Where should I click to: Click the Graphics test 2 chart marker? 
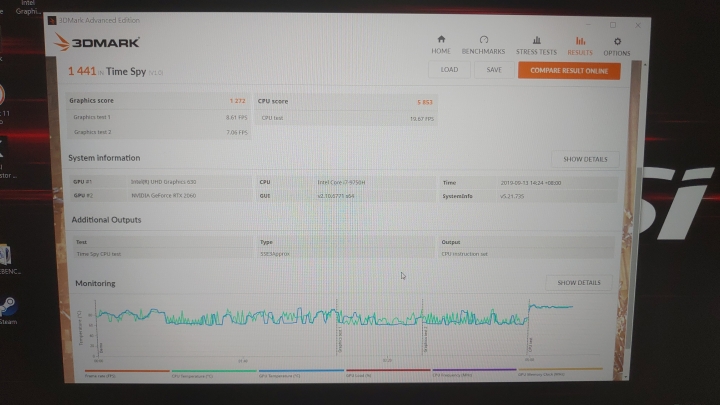[426, 341]
